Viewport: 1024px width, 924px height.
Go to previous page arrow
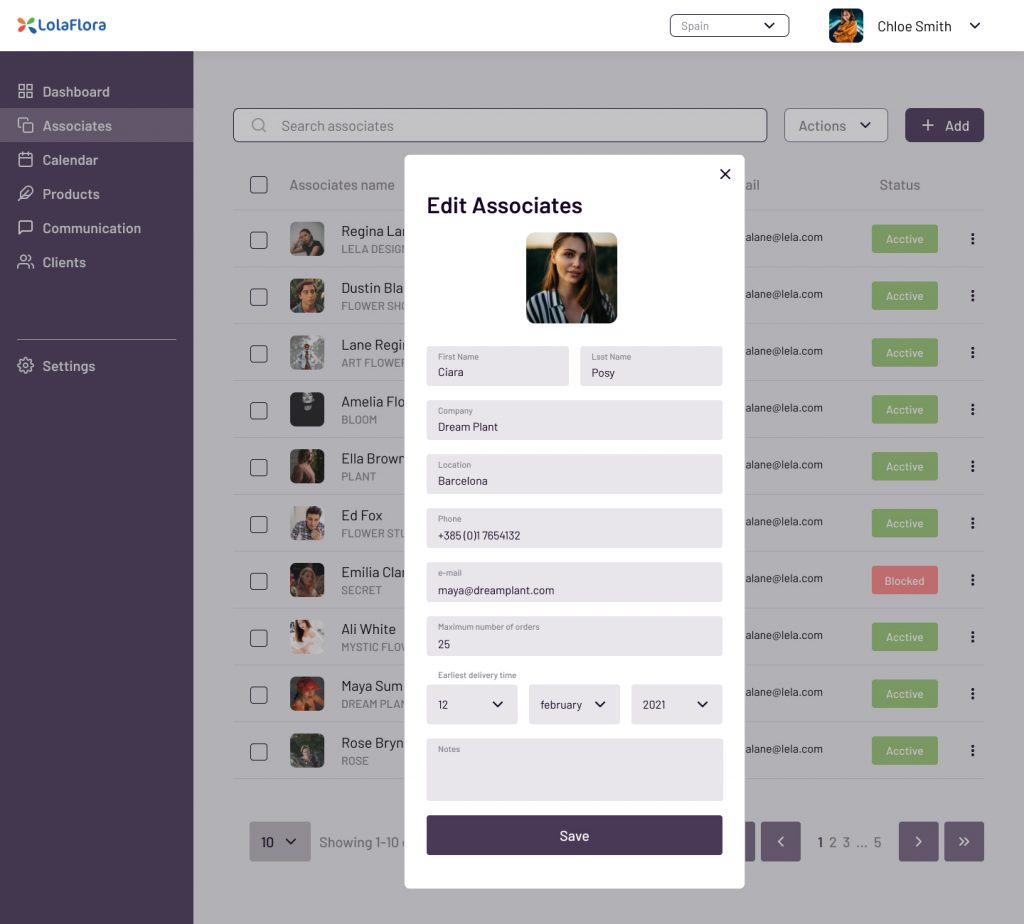pos(781,842)
